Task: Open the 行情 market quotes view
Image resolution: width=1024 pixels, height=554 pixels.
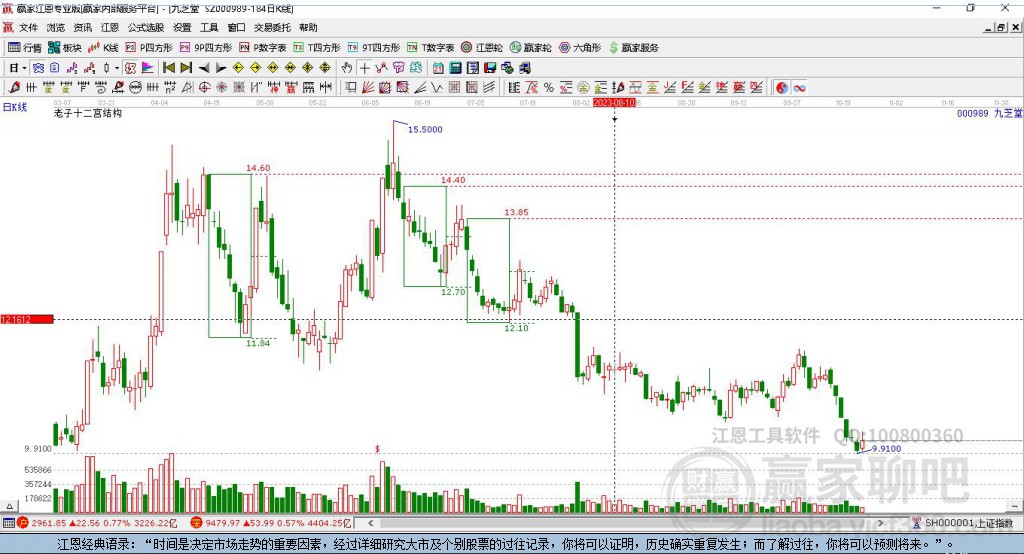Action: pos(24,48)
